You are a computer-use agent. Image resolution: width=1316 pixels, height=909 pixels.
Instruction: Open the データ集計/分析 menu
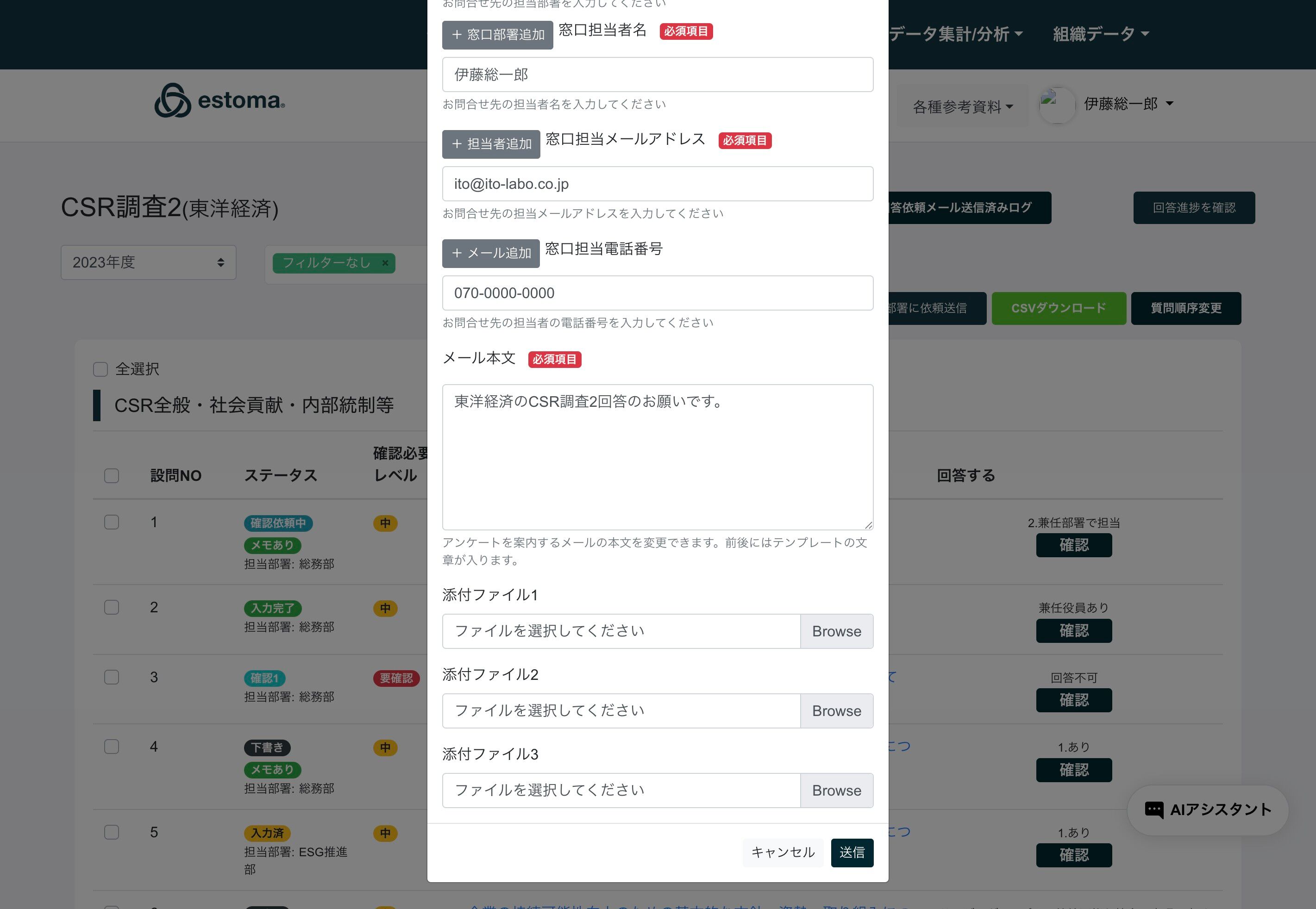955,34
